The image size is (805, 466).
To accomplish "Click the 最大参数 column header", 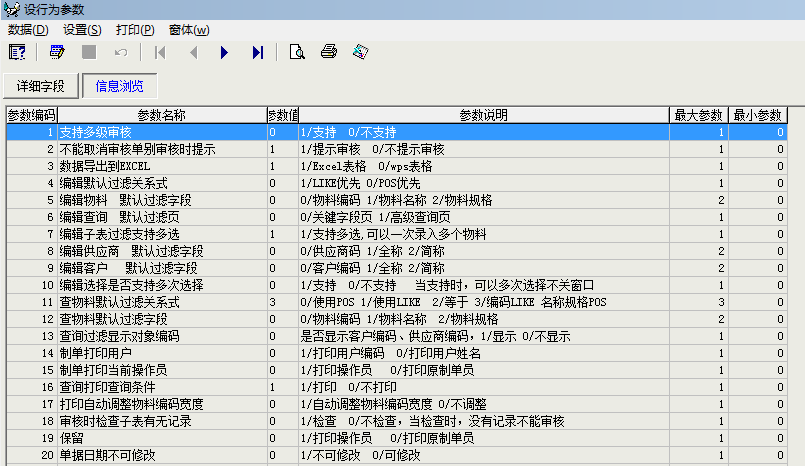I will (x=698, y=115).
